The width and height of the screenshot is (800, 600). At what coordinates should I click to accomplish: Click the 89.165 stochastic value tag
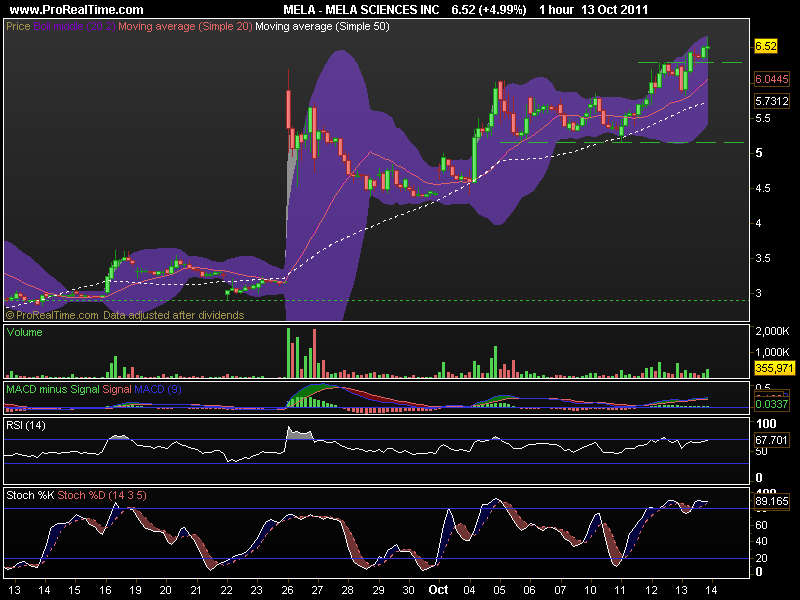pos(771,501)
